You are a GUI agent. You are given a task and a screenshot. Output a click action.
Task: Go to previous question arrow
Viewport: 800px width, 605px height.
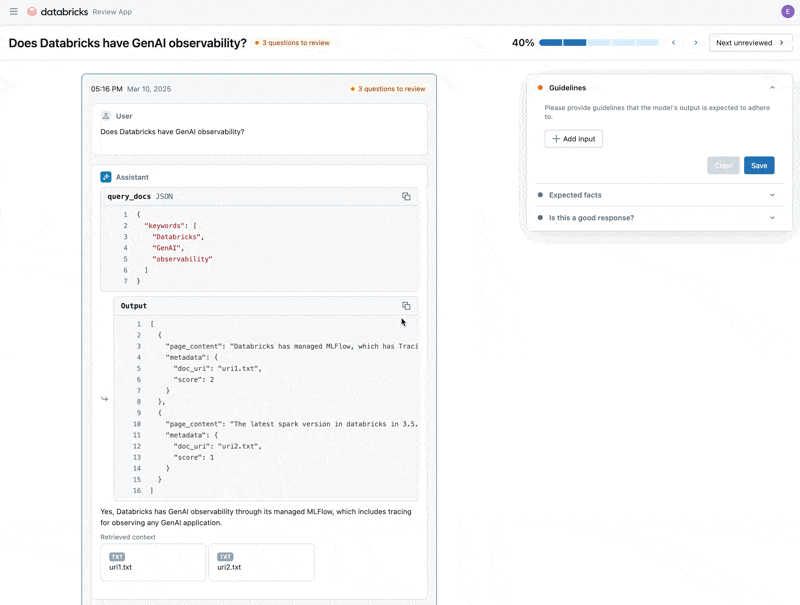[674, 43]
